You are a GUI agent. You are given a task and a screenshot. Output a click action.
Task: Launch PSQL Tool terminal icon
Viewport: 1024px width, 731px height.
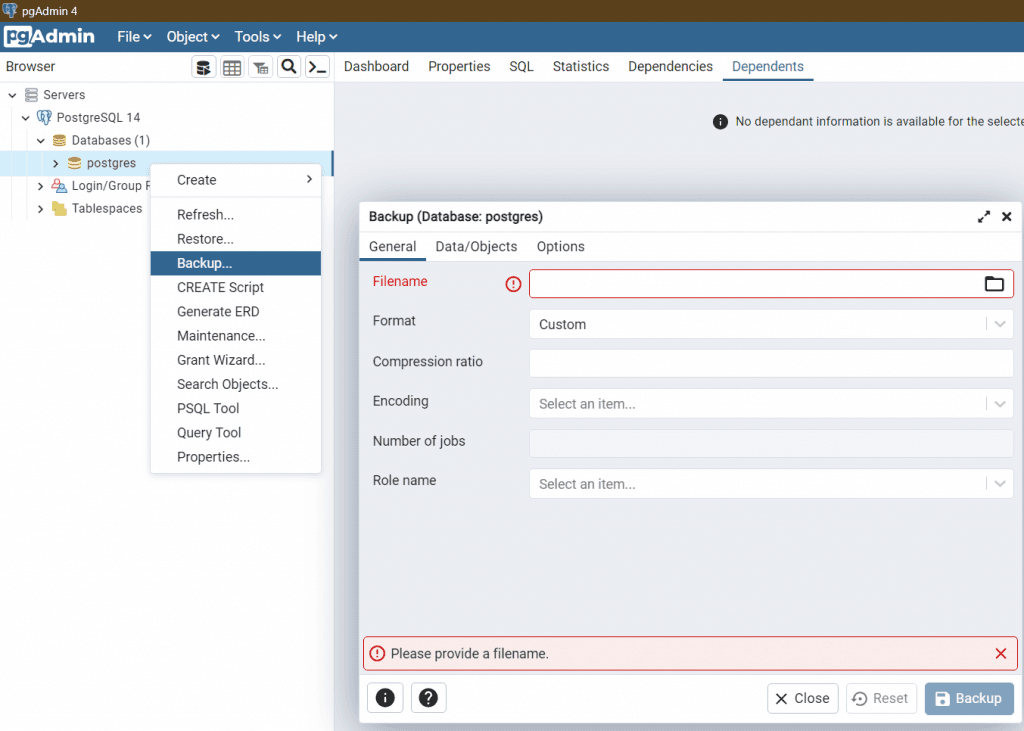point(317,67)
